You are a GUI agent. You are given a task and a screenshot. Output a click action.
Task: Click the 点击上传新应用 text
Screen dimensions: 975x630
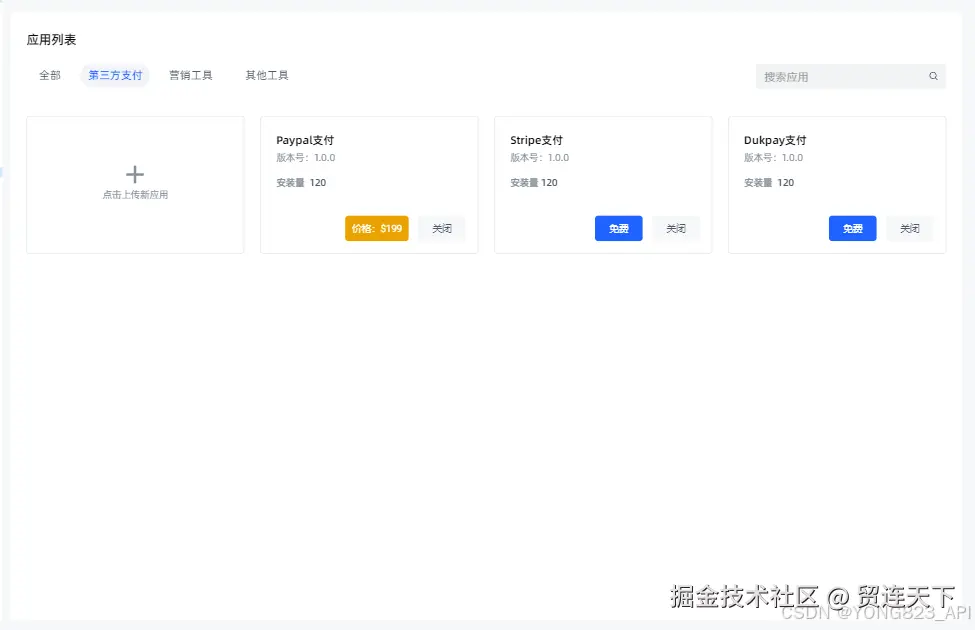point(135,195)
